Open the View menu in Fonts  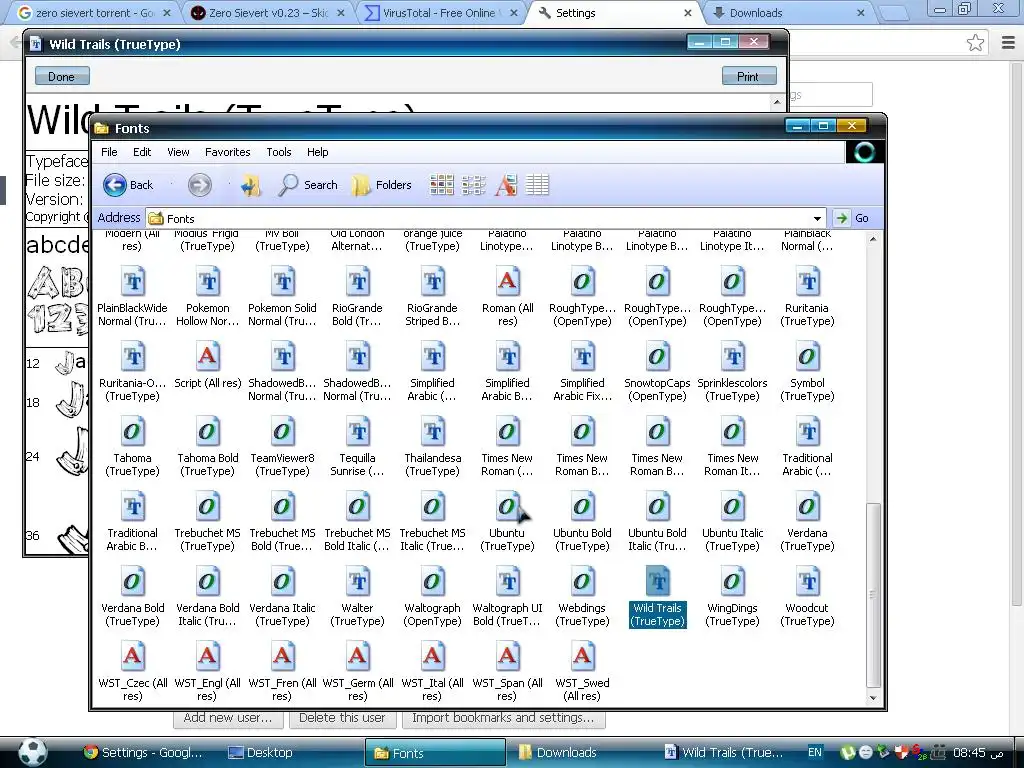[x=178, y=152]
